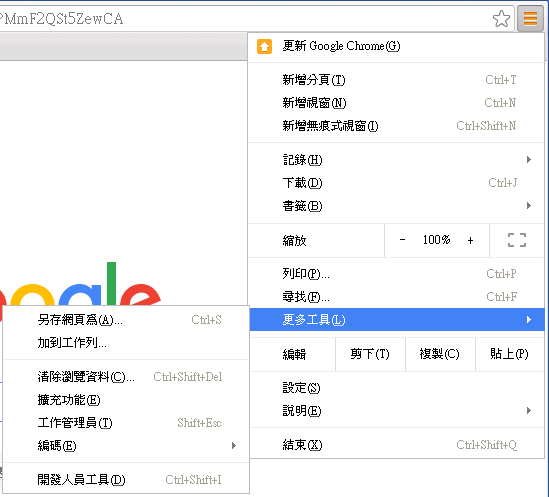Open 新增分頁(T) new tab
Screen dimensions: 549x497
tap(396, 80)
